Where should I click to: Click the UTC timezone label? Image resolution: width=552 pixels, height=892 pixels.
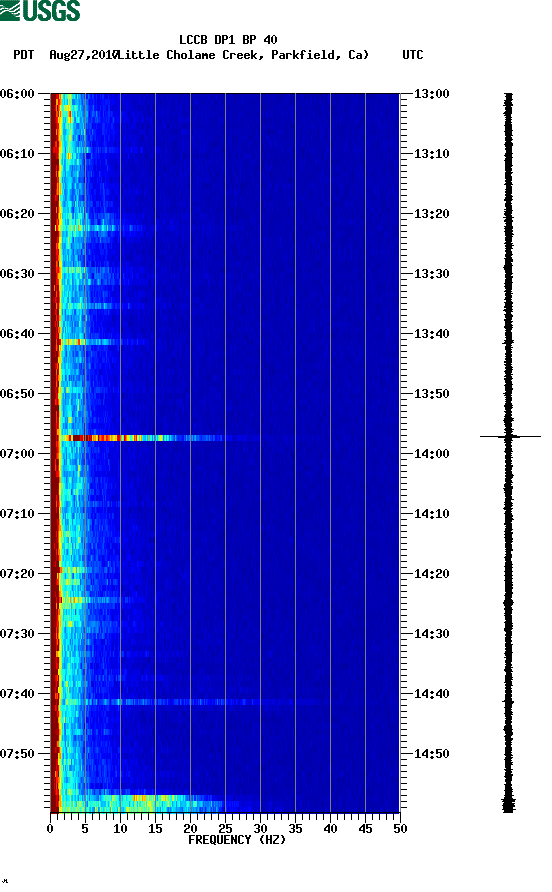[413, 55]
